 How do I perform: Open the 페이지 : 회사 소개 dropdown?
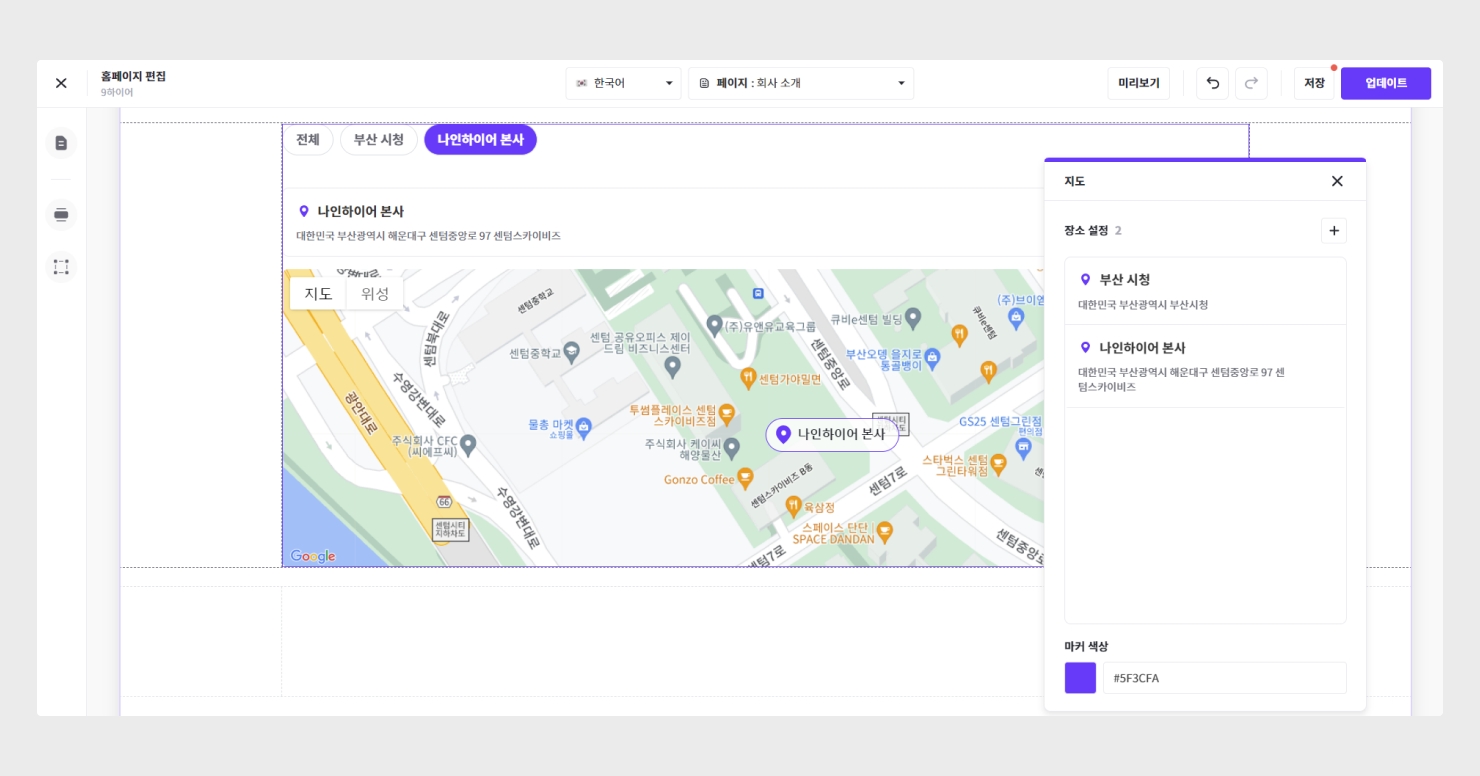800,84
